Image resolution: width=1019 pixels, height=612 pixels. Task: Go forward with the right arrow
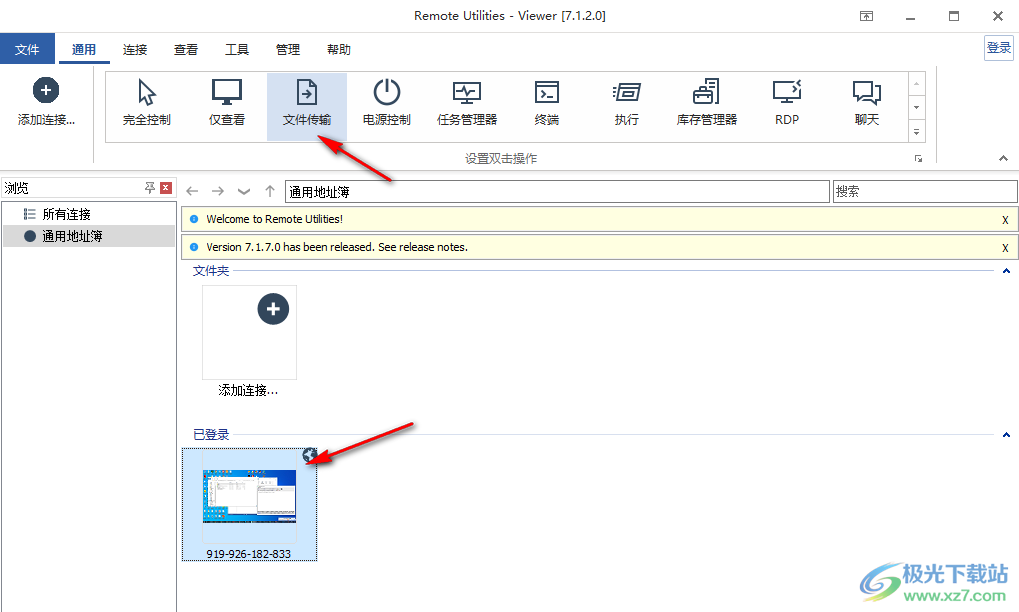pyautogui.click(x=218, y=191)
